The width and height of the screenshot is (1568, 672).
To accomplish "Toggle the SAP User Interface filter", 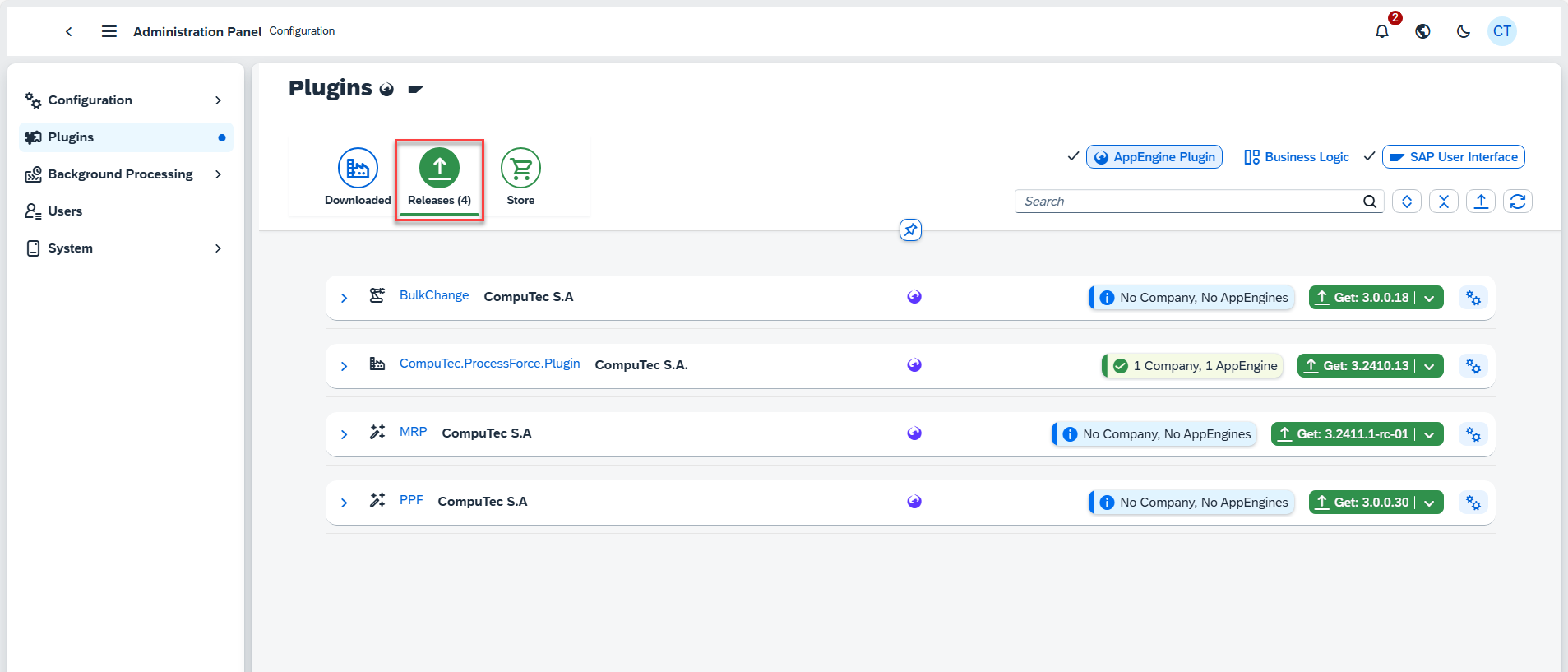I will [x=1453, y=157].
